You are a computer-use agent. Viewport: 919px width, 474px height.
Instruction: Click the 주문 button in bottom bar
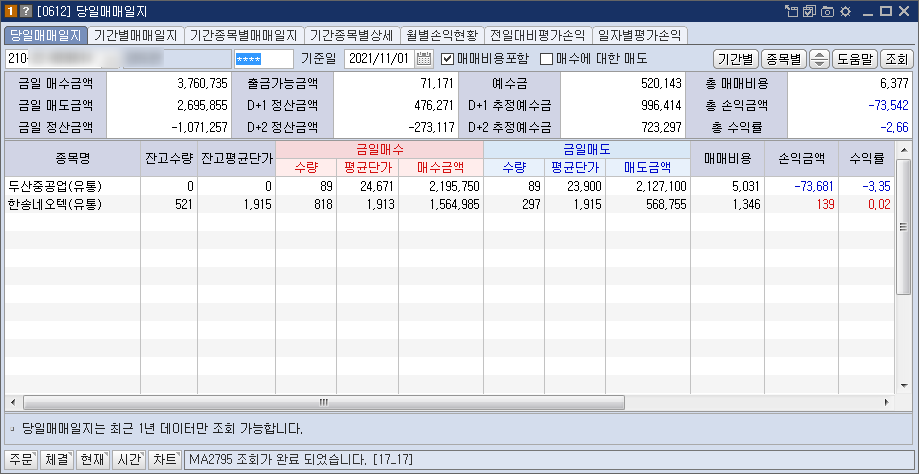[x=21, y=460]
